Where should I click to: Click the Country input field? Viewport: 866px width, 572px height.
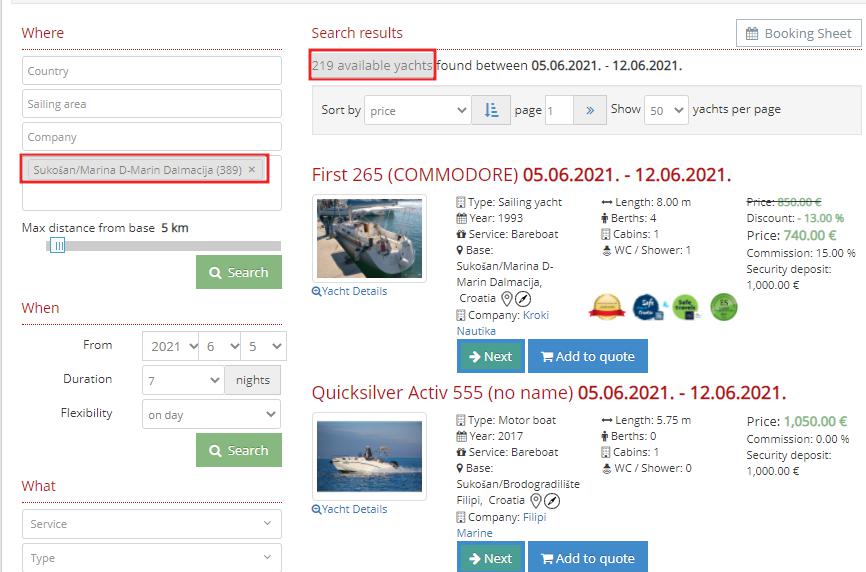(x=152, y=72)
